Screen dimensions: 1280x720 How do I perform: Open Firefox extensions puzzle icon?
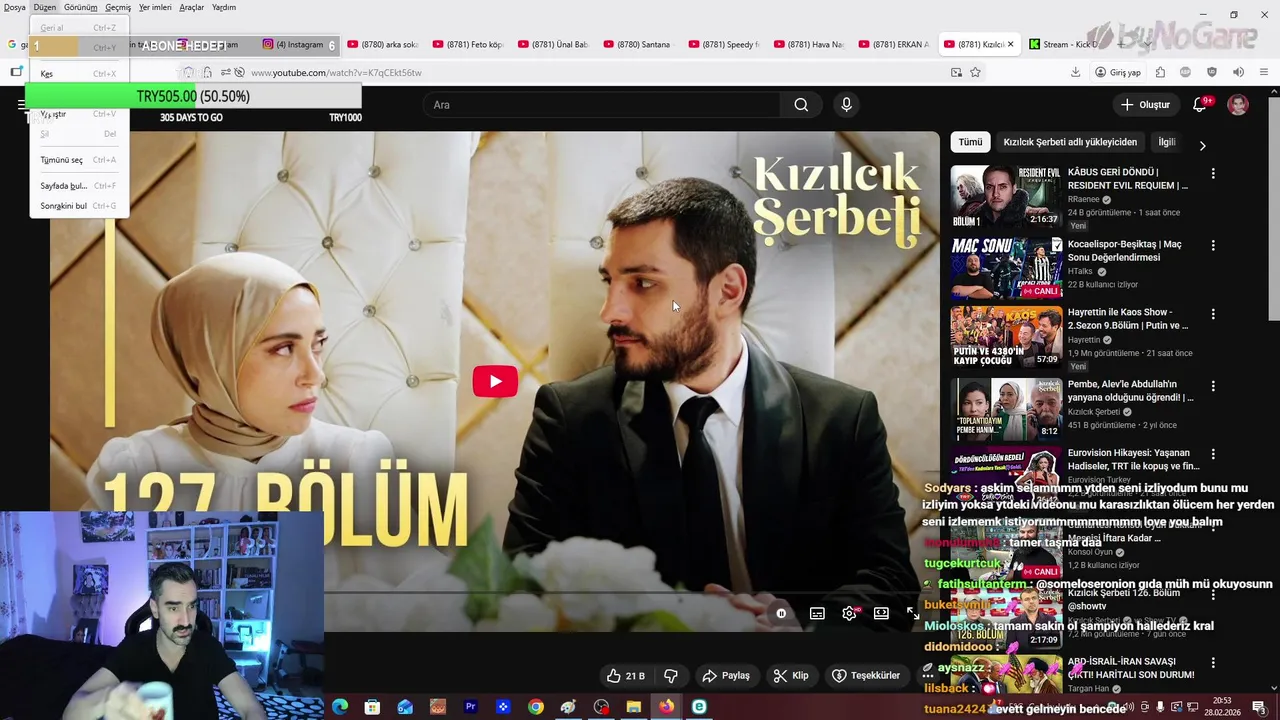pyautogui.click(x=1160, y=72)
